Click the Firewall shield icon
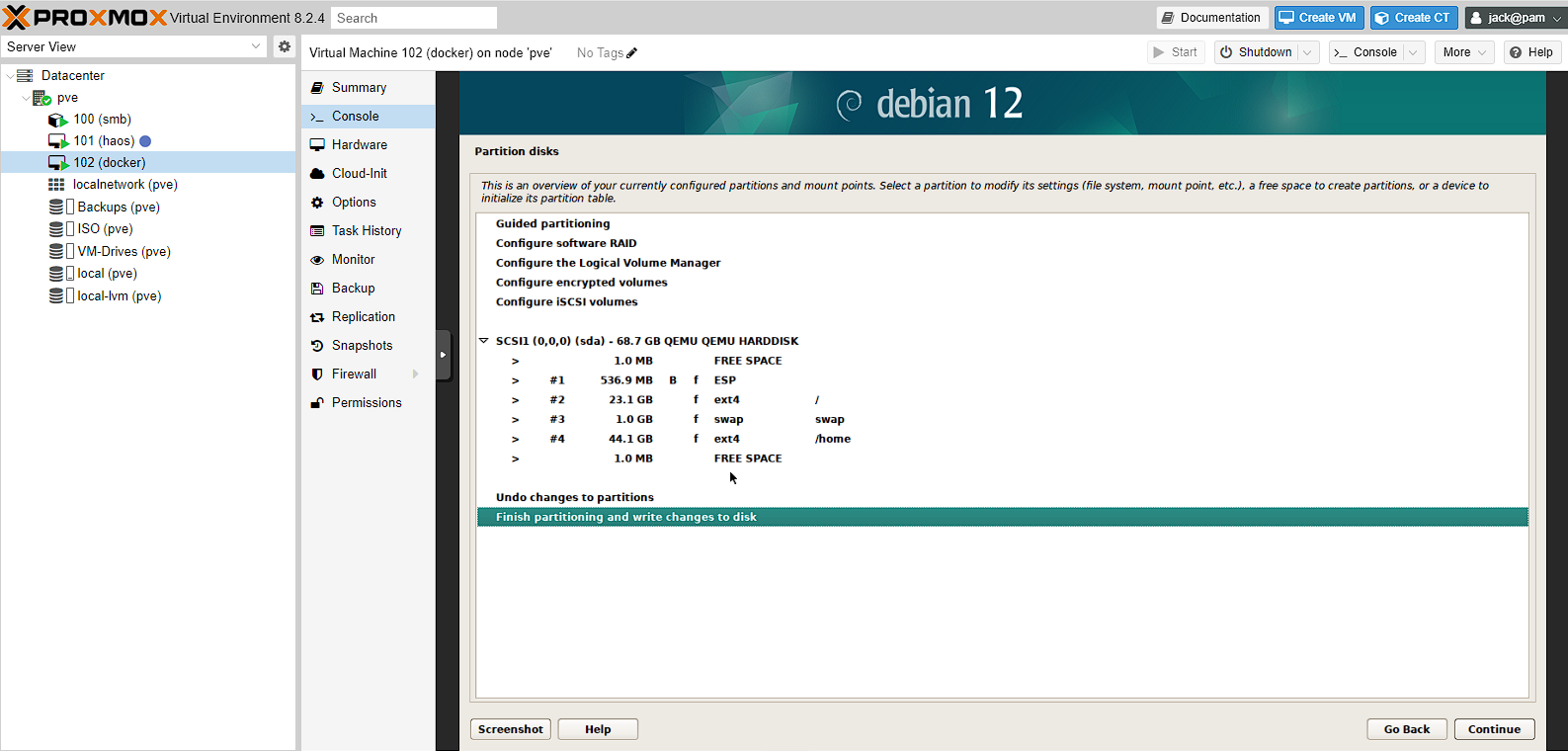Viewport: 1568px width, 751px height. tap(317, 375)
